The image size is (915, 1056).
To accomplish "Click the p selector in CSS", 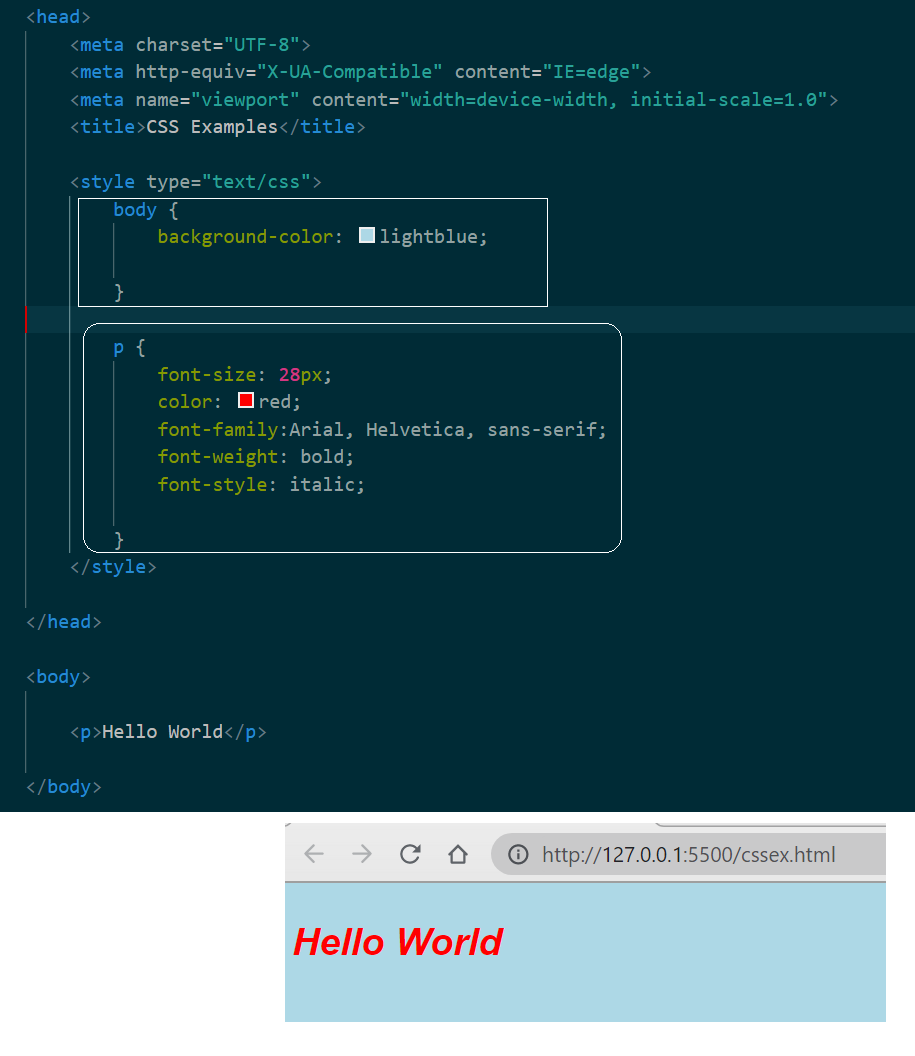I will click(118, 348).
